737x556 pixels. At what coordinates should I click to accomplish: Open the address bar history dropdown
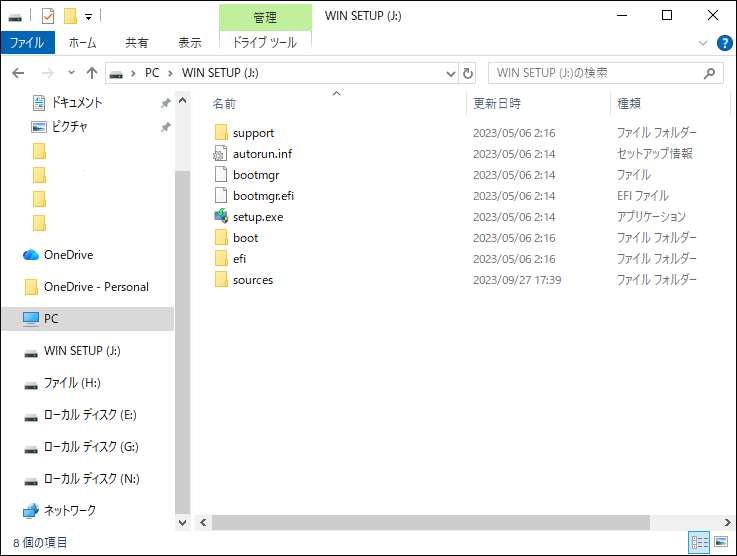coord(450,73)
